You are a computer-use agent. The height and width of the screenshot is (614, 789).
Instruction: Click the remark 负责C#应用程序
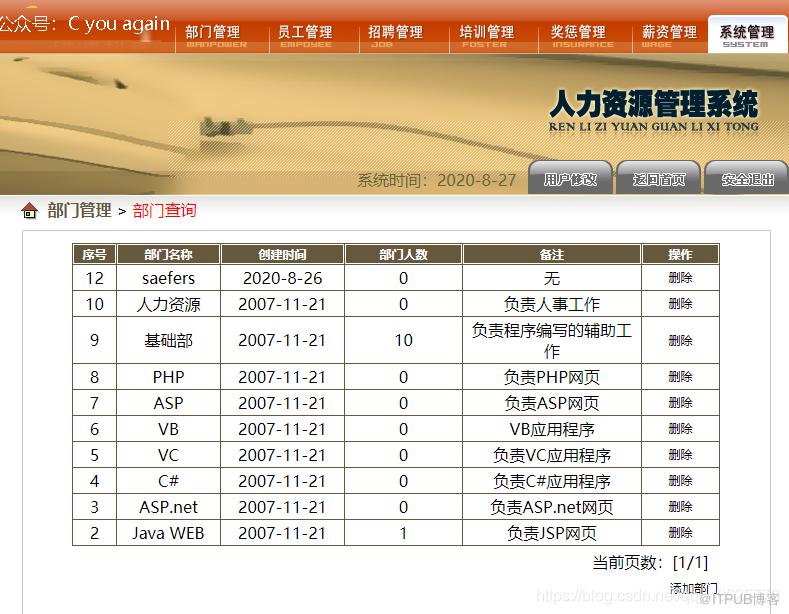[x=552, y=481]
